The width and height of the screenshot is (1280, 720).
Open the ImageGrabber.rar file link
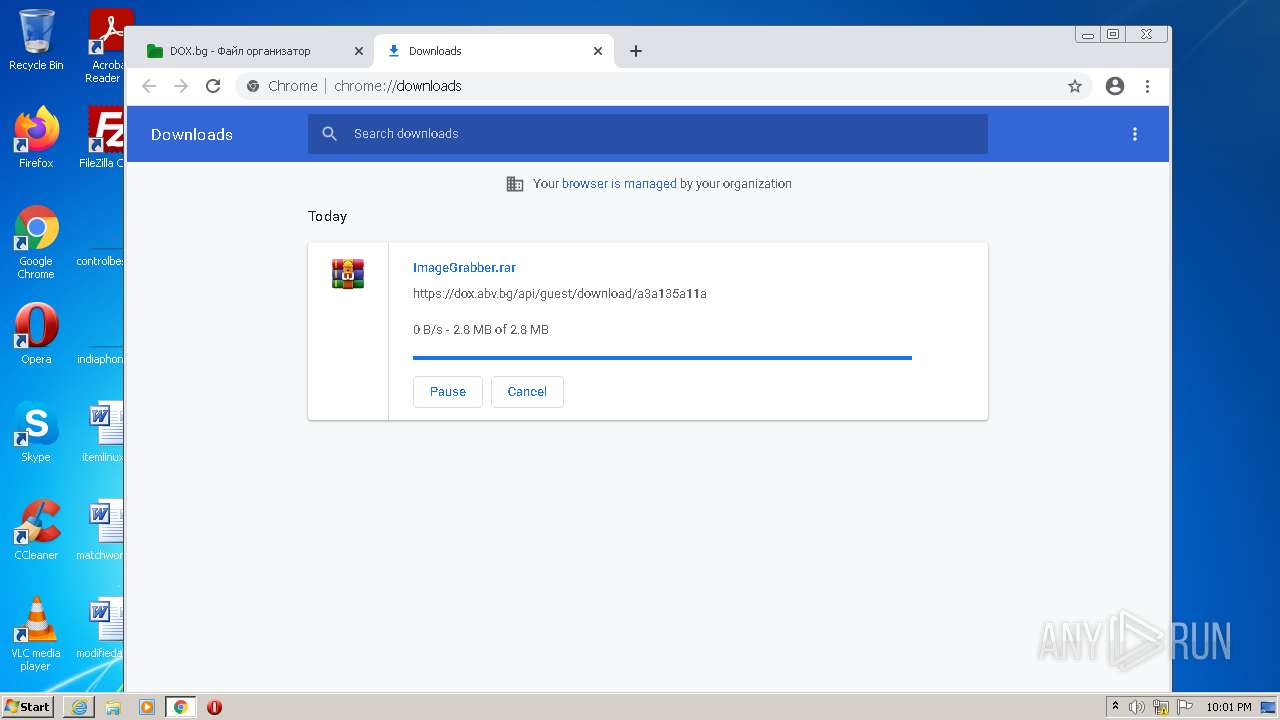click(x=464, y=267)
